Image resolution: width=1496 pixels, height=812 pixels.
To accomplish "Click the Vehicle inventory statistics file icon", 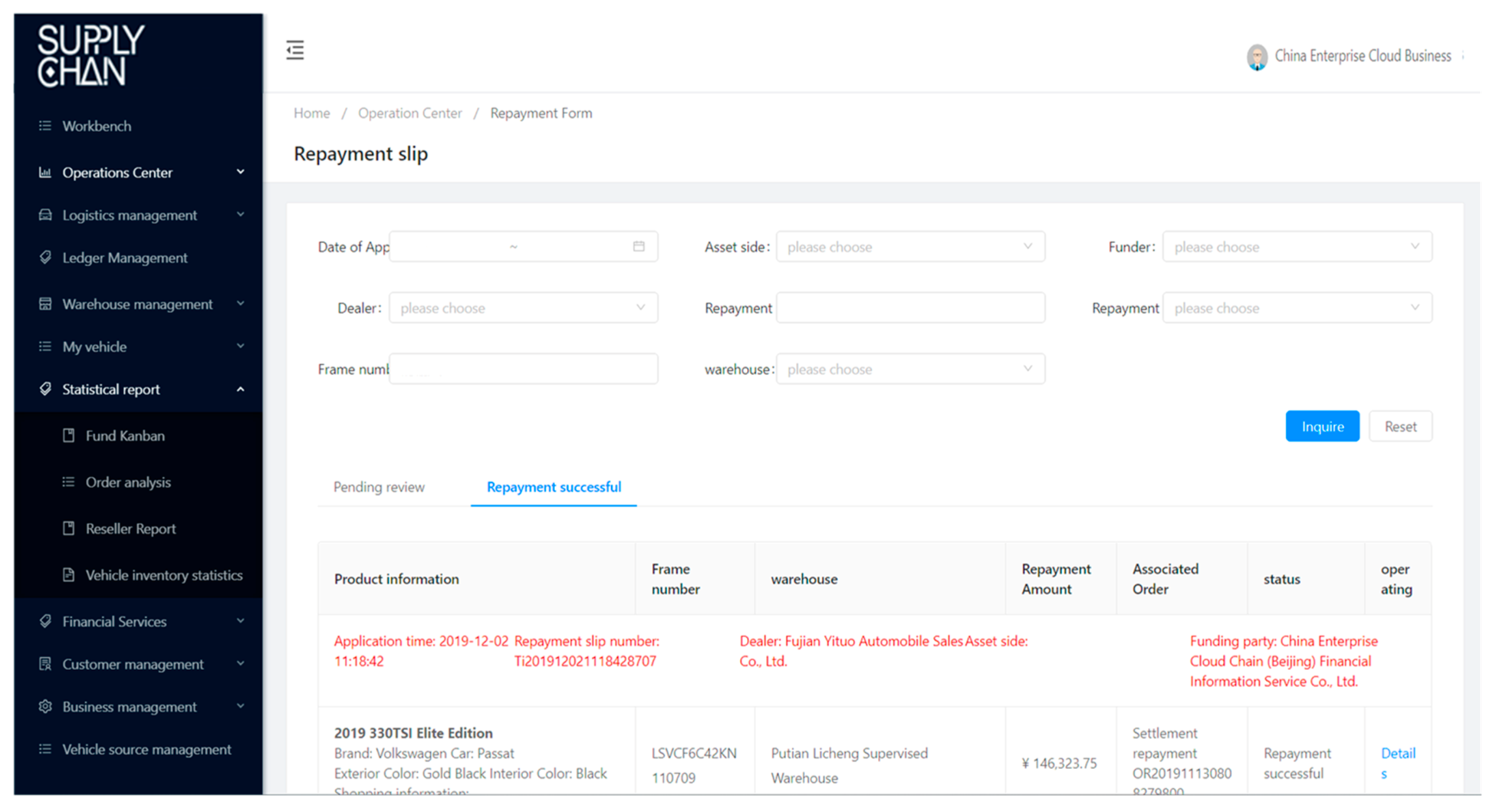I will 69,574.
